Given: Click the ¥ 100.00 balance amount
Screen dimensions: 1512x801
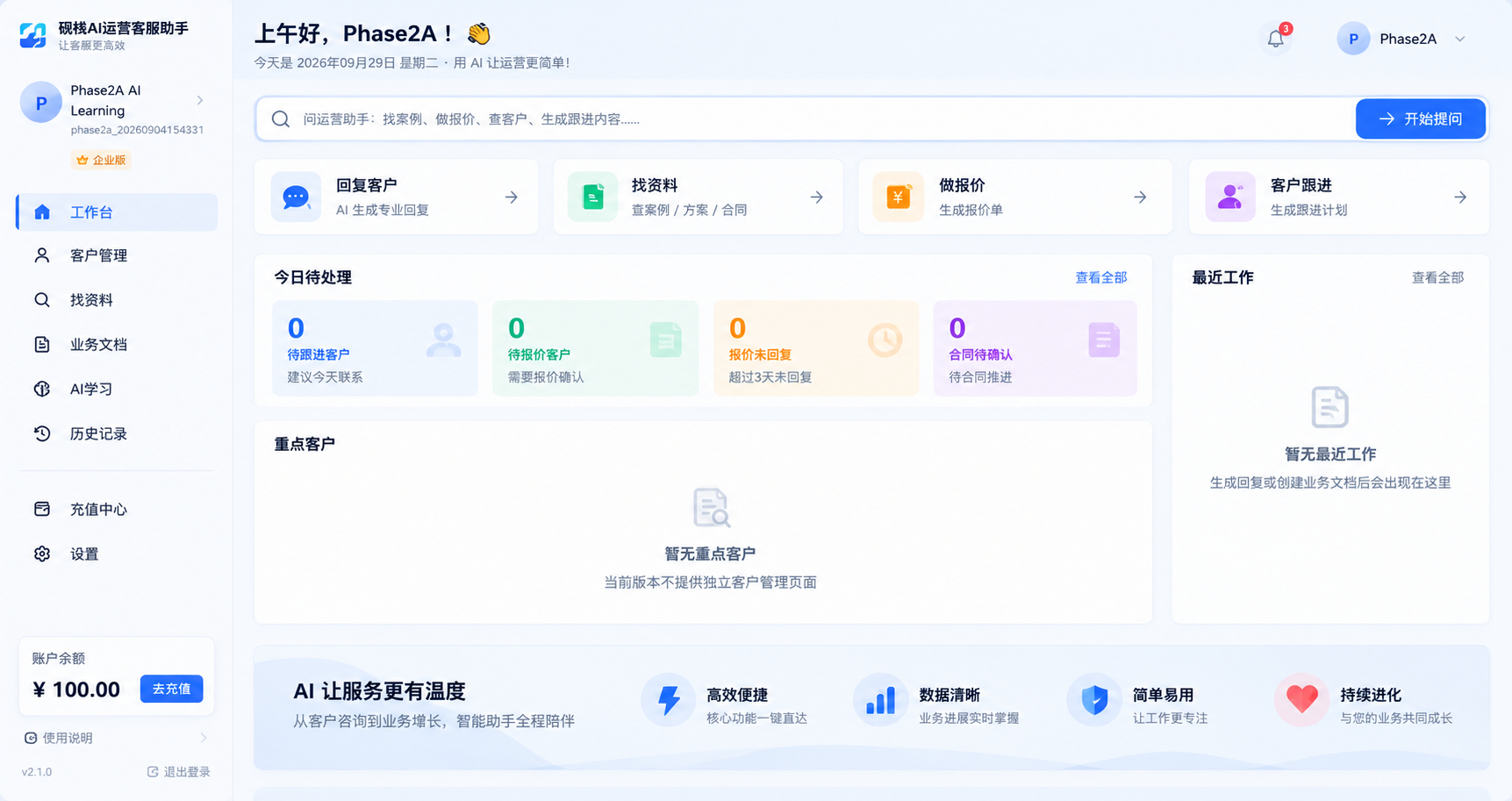Looking at the screenshot, I should click(76, 690).
